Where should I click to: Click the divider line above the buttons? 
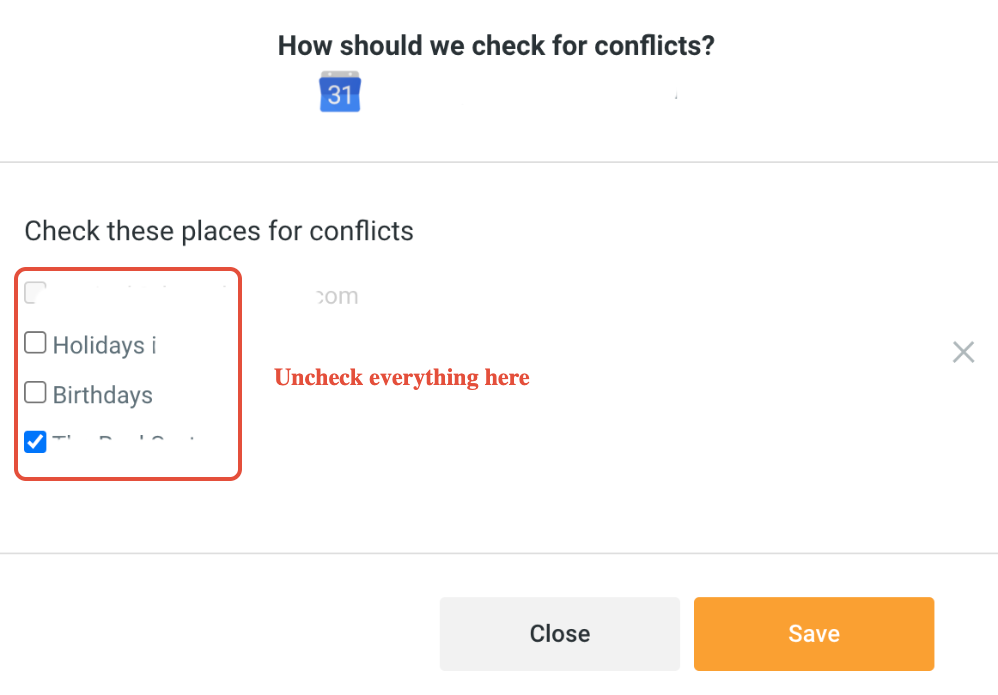point(499,553)
